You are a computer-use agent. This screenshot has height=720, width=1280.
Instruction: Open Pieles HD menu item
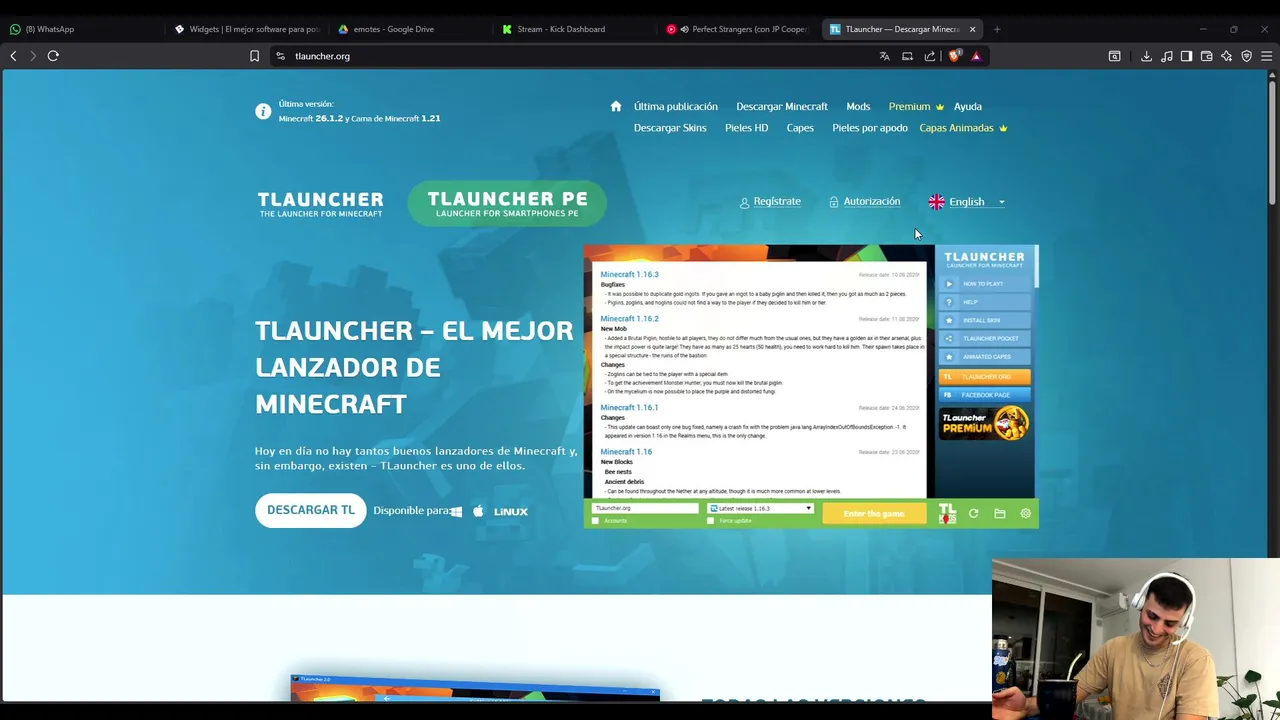(746, 128)
